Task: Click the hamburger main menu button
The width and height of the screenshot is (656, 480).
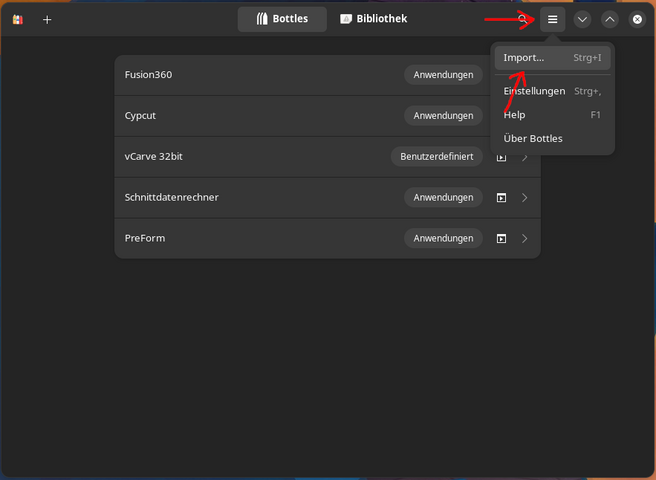Action: coord(552,19)
